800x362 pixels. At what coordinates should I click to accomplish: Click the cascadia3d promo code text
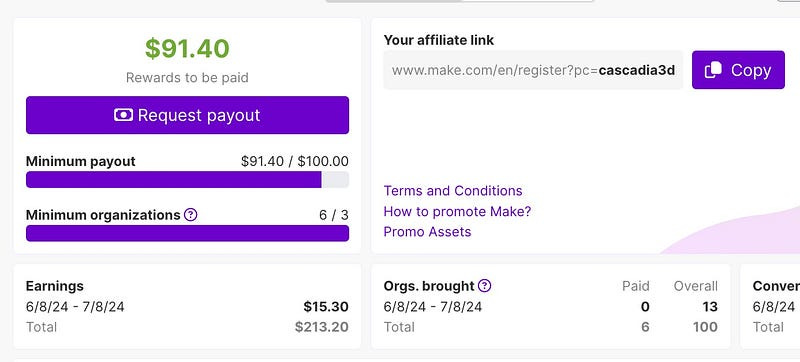pos(637,70)
